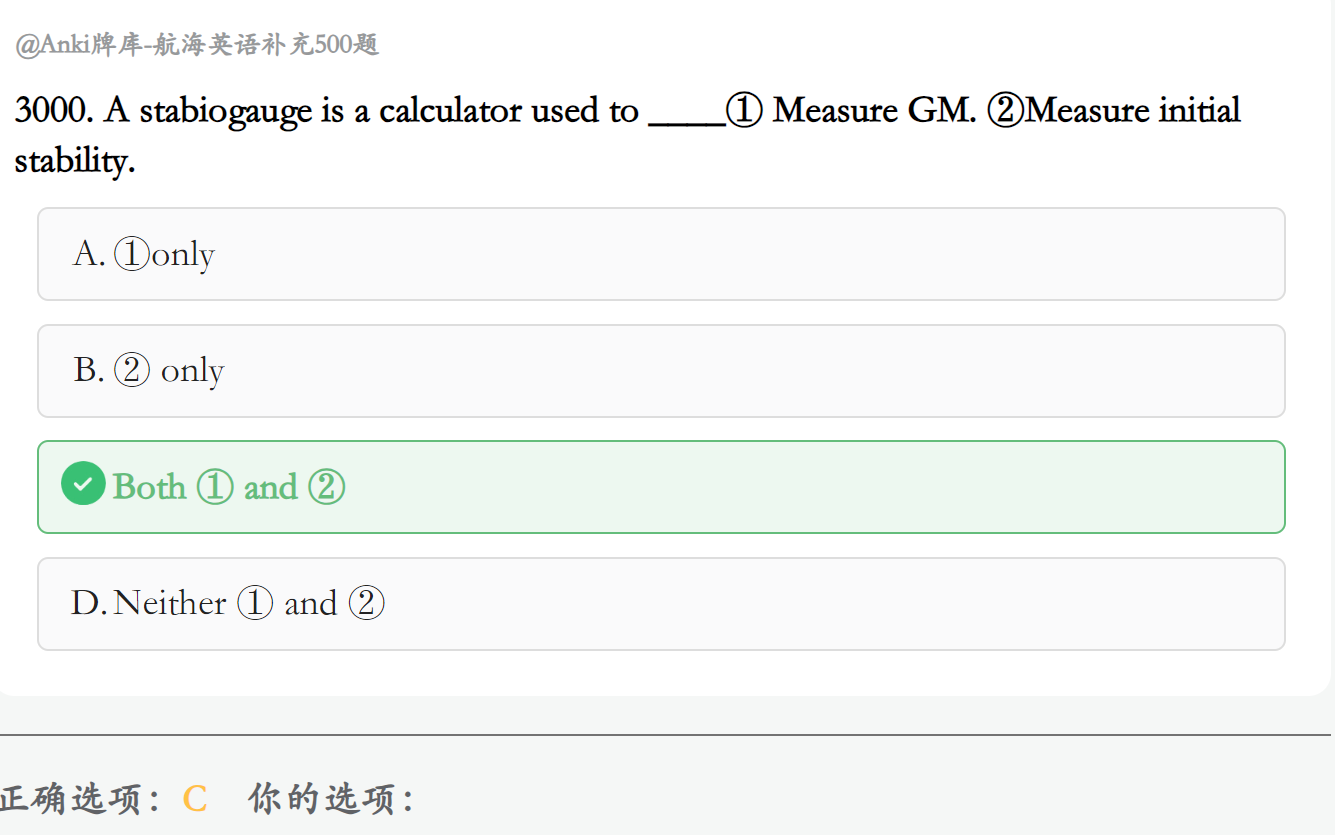Click the question number "3000."
The width and height of the screenshot is (1335, 835).
(55, 110)
